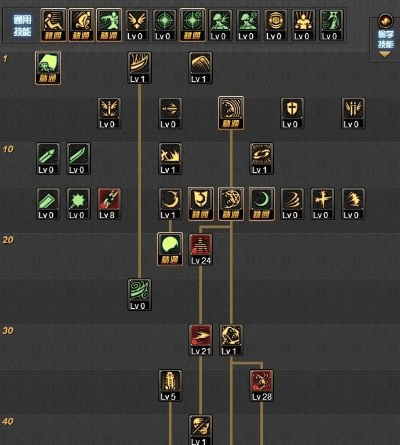400x445 pixels.
Task: Select the golden eye ring skill in the top bar
Action: click(x=275, y=25)
